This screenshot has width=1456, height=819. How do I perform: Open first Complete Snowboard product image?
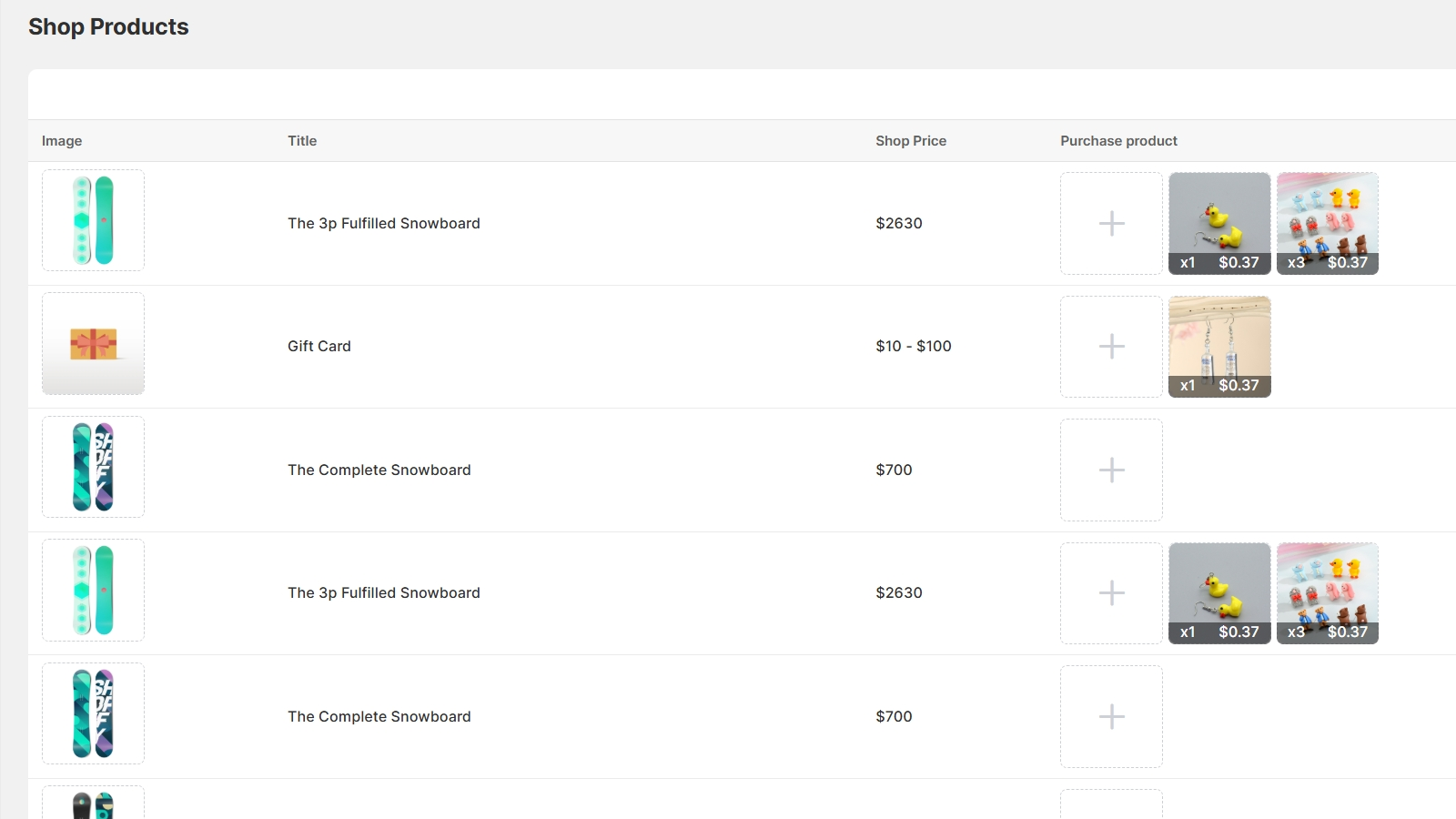[x=93, y=467]
